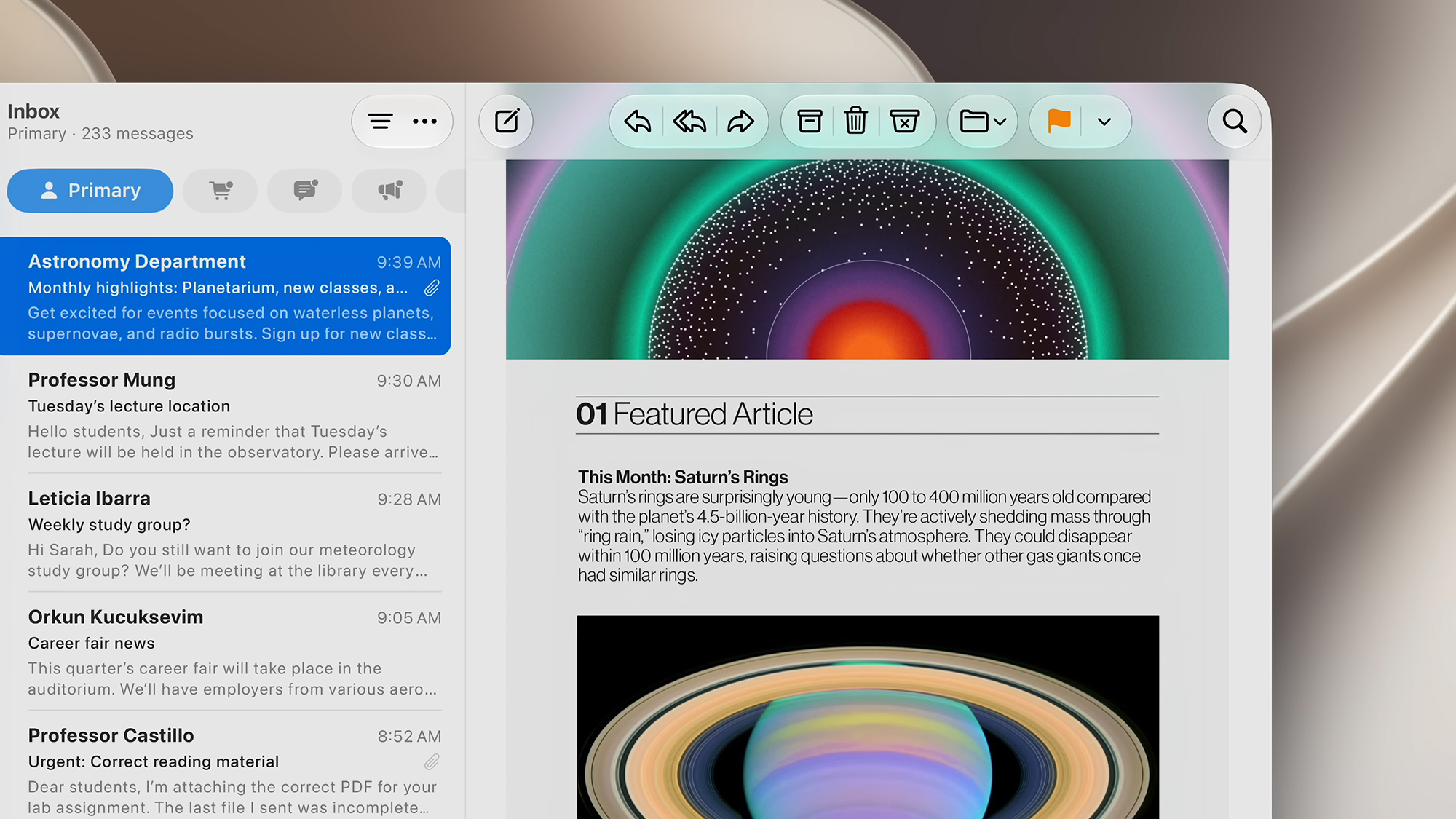This screenshot has width=1456, height=819.
Task: Open the filter messages button
Action: tap(380, 122)
